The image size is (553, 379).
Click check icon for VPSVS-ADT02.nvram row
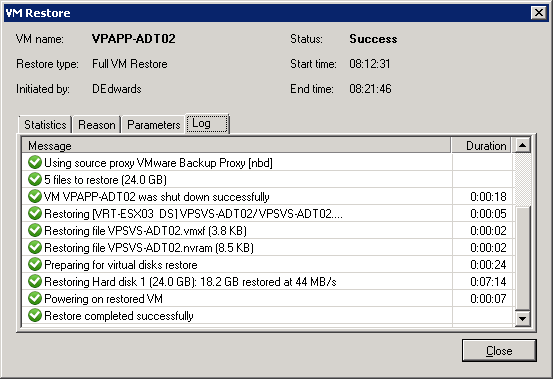pyautogui.click(x=35, y=247)
